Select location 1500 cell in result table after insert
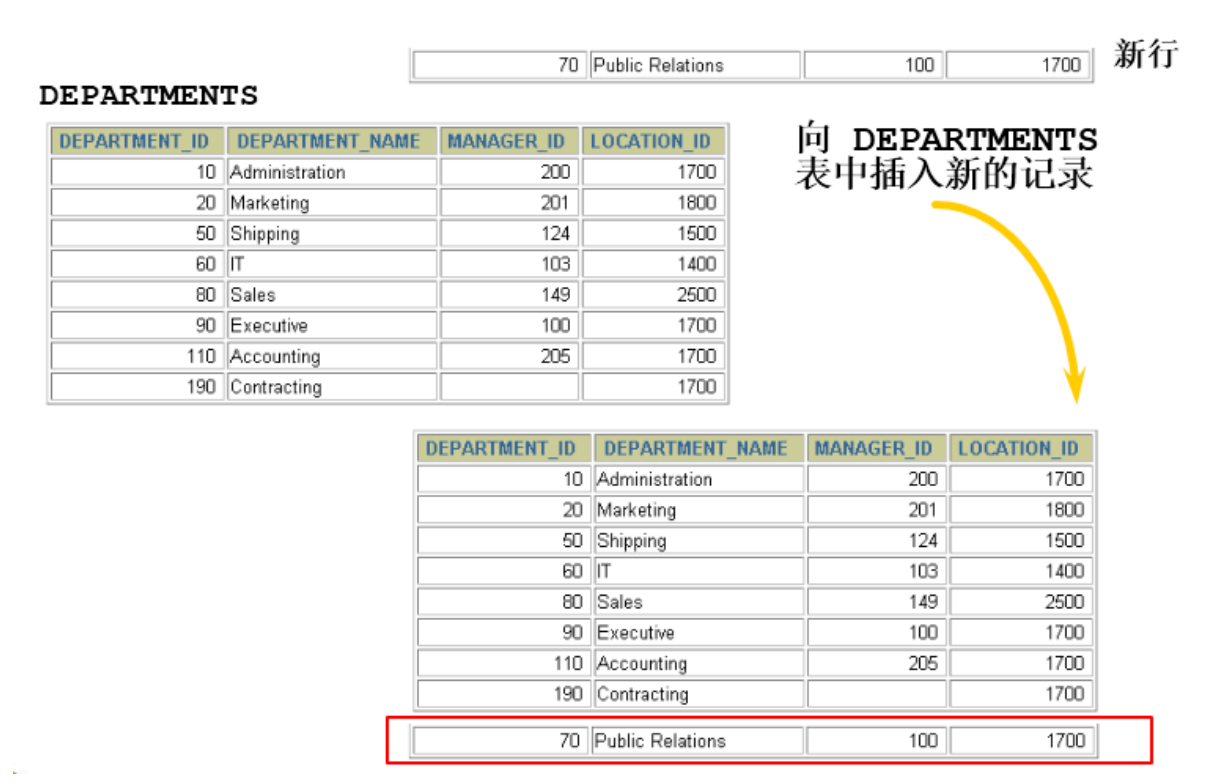Screen dimensions: 1223x784 1021,541
